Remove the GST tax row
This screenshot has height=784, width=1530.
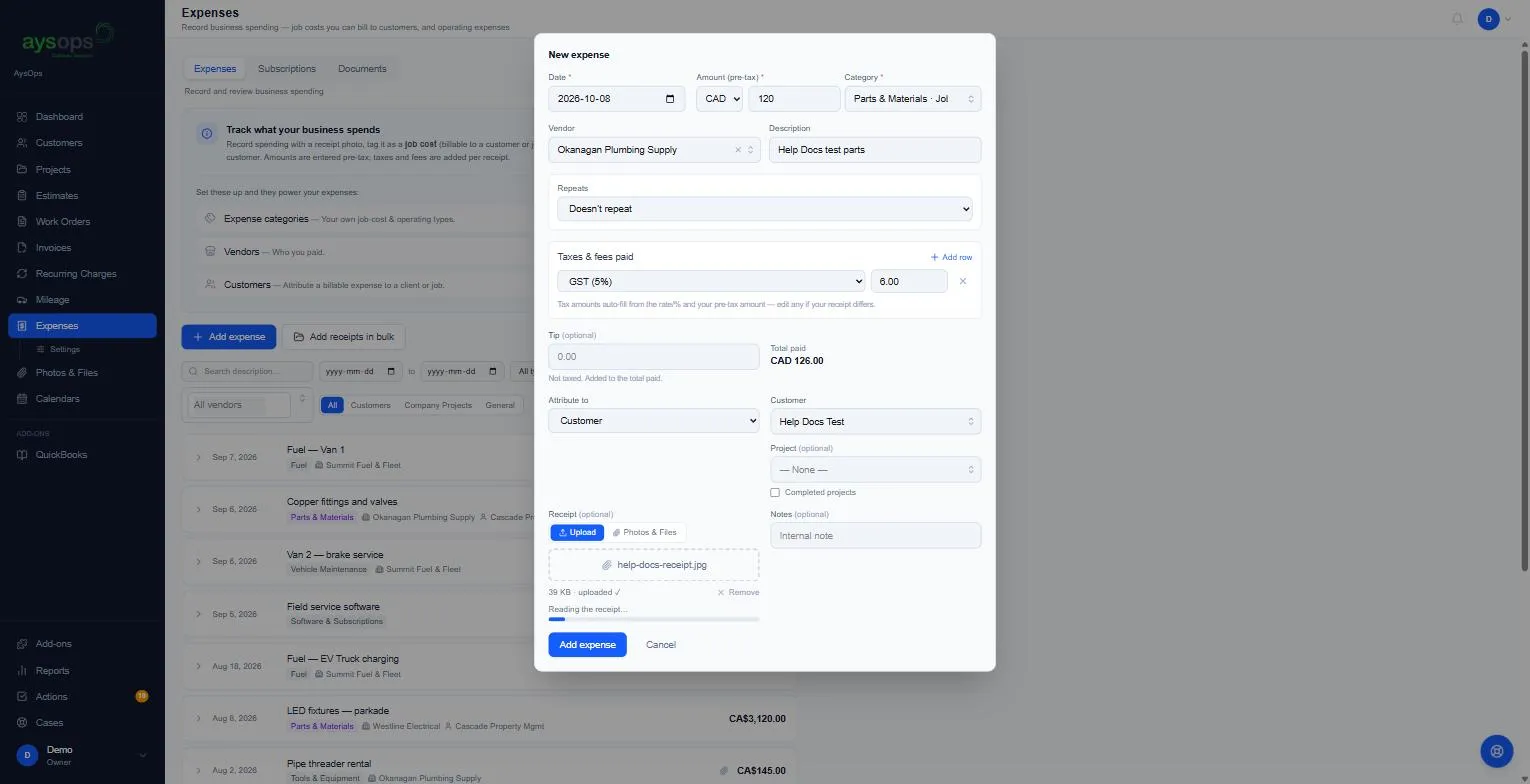click(x=963, y=281)
